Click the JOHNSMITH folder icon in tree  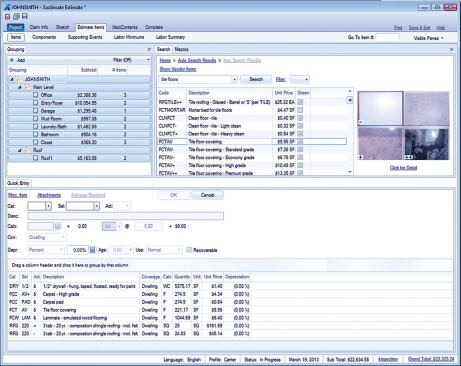tap(20, 79)
